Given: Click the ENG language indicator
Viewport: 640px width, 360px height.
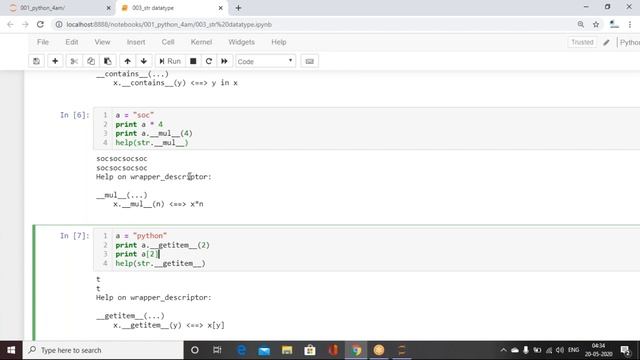Looking at the screenshot, I should [573, 350].
